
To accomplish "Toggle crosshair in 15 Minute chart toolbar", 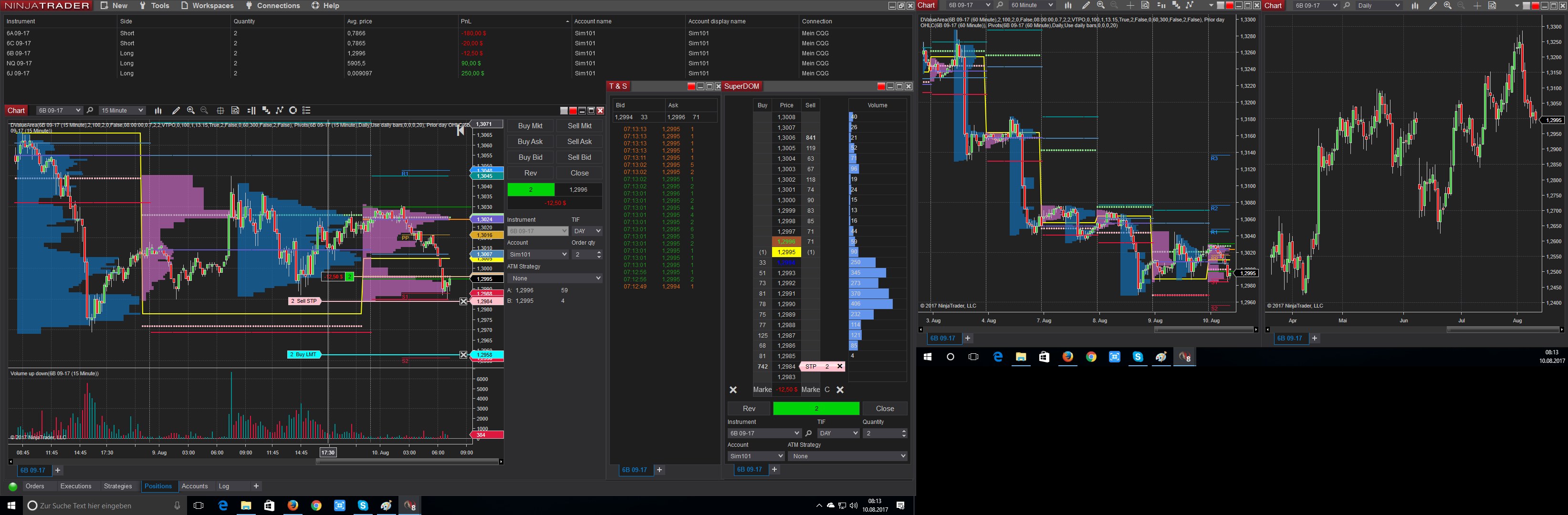I will click(220, 111).
